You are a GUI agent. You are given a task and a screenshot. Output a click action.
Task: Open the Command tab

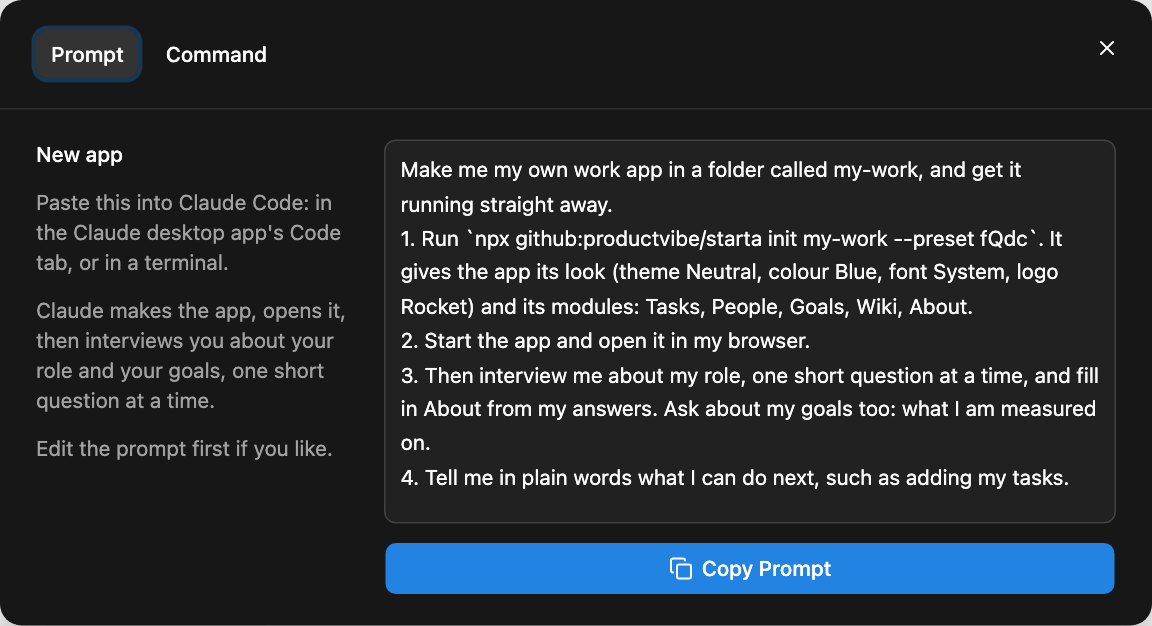tap(216, 54)
